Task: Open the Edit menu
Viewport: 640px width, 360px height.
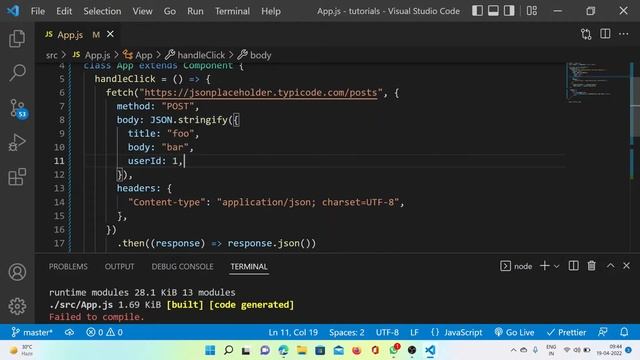Action: 64,11
